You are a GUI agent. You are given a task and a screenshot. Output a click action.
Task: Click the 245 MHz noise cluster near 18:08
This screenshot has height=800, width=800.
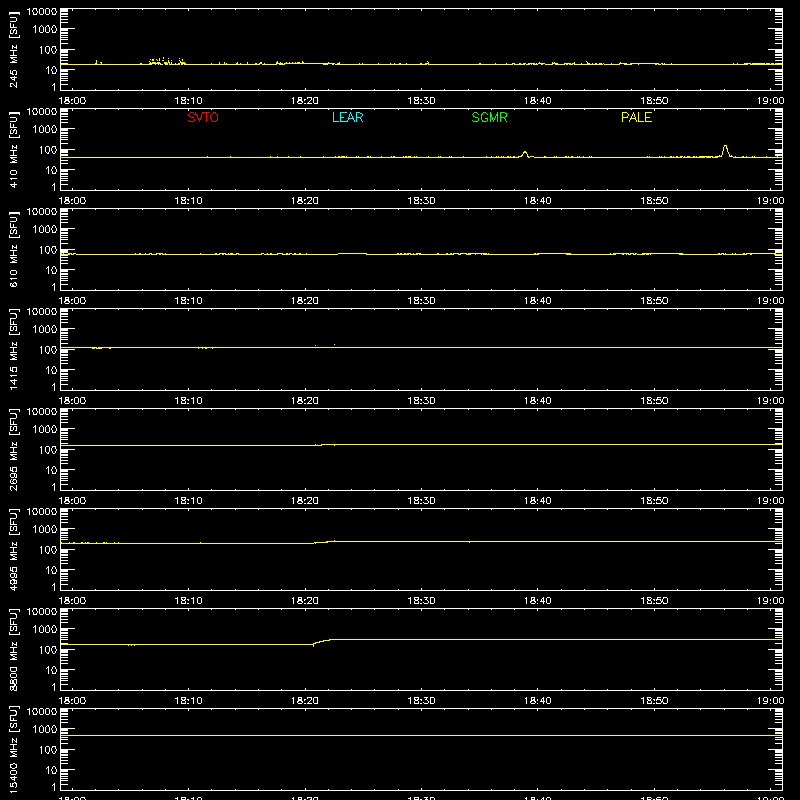point(166,61)
